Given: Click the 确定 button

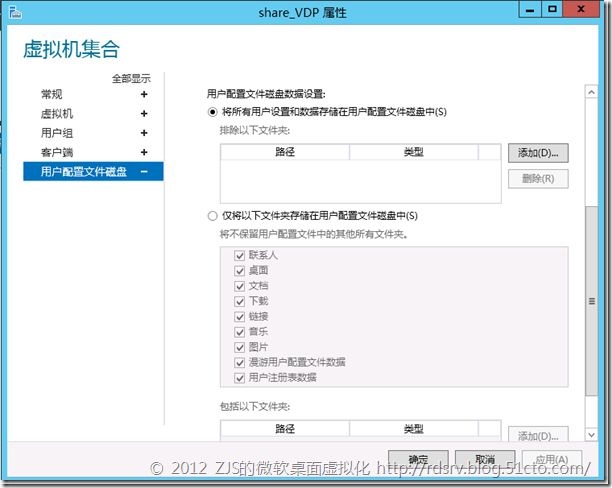Looking at the screenshot, I should 418,459.
